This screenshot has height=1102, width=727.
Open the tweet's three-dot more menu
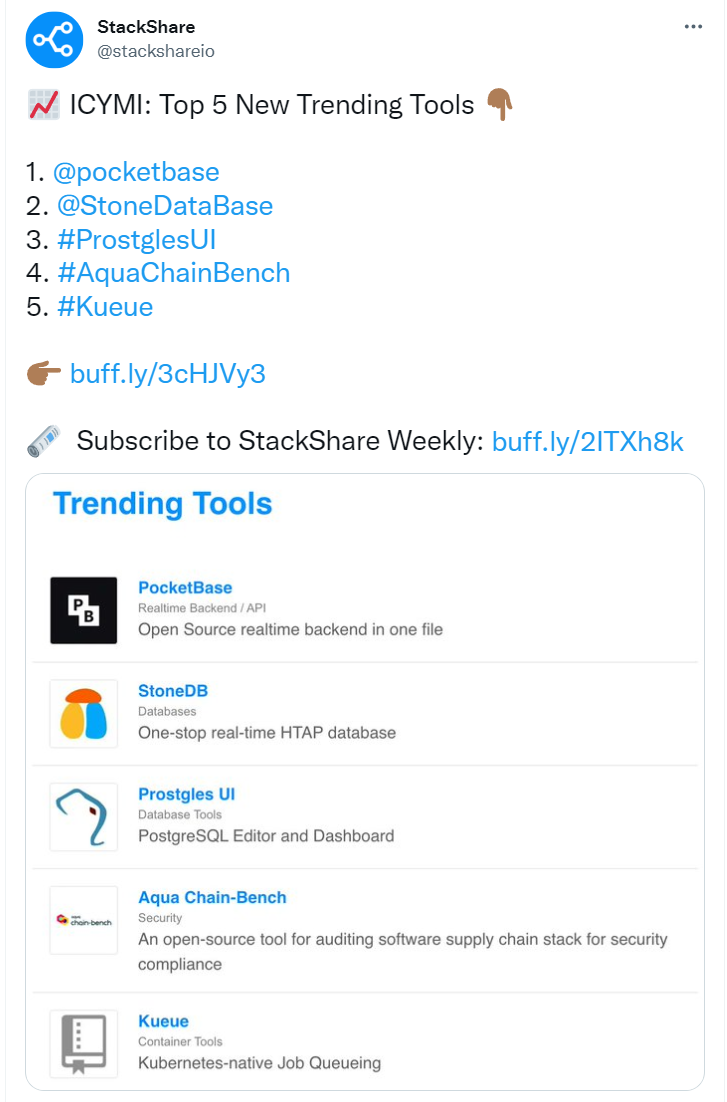pos(693,27)
